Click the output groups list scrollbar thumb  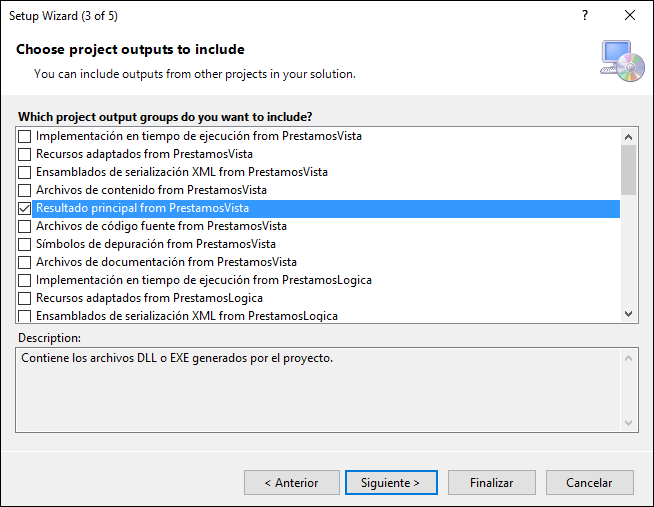pos(629,170)
